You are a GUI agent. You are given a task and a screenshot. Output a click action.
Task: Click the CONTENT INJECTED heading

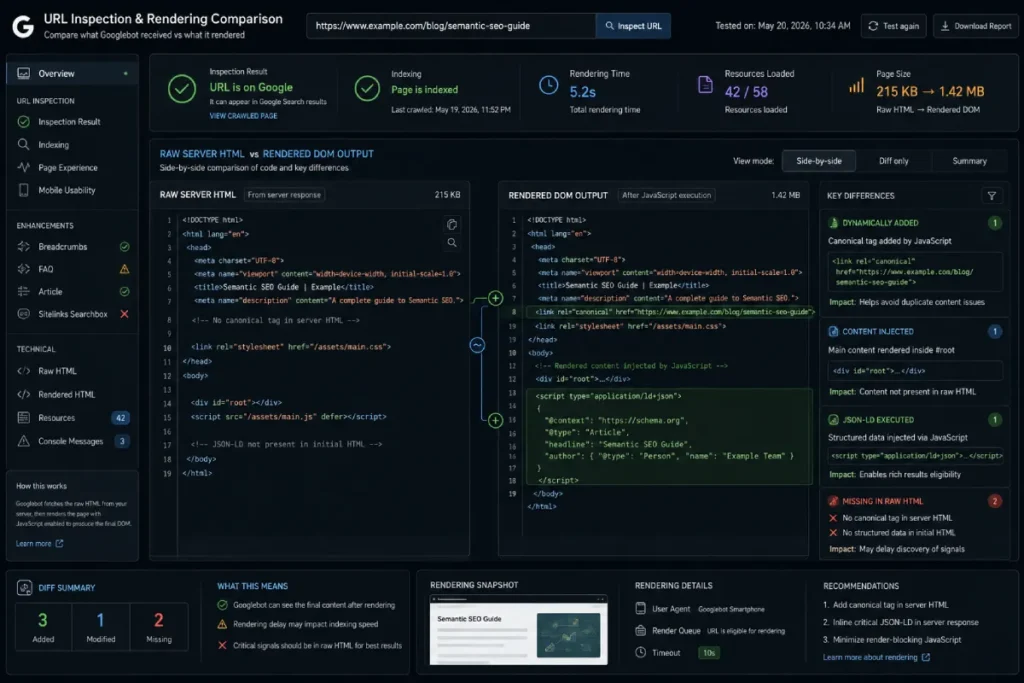pyautogui.click(x=878, y=331)
